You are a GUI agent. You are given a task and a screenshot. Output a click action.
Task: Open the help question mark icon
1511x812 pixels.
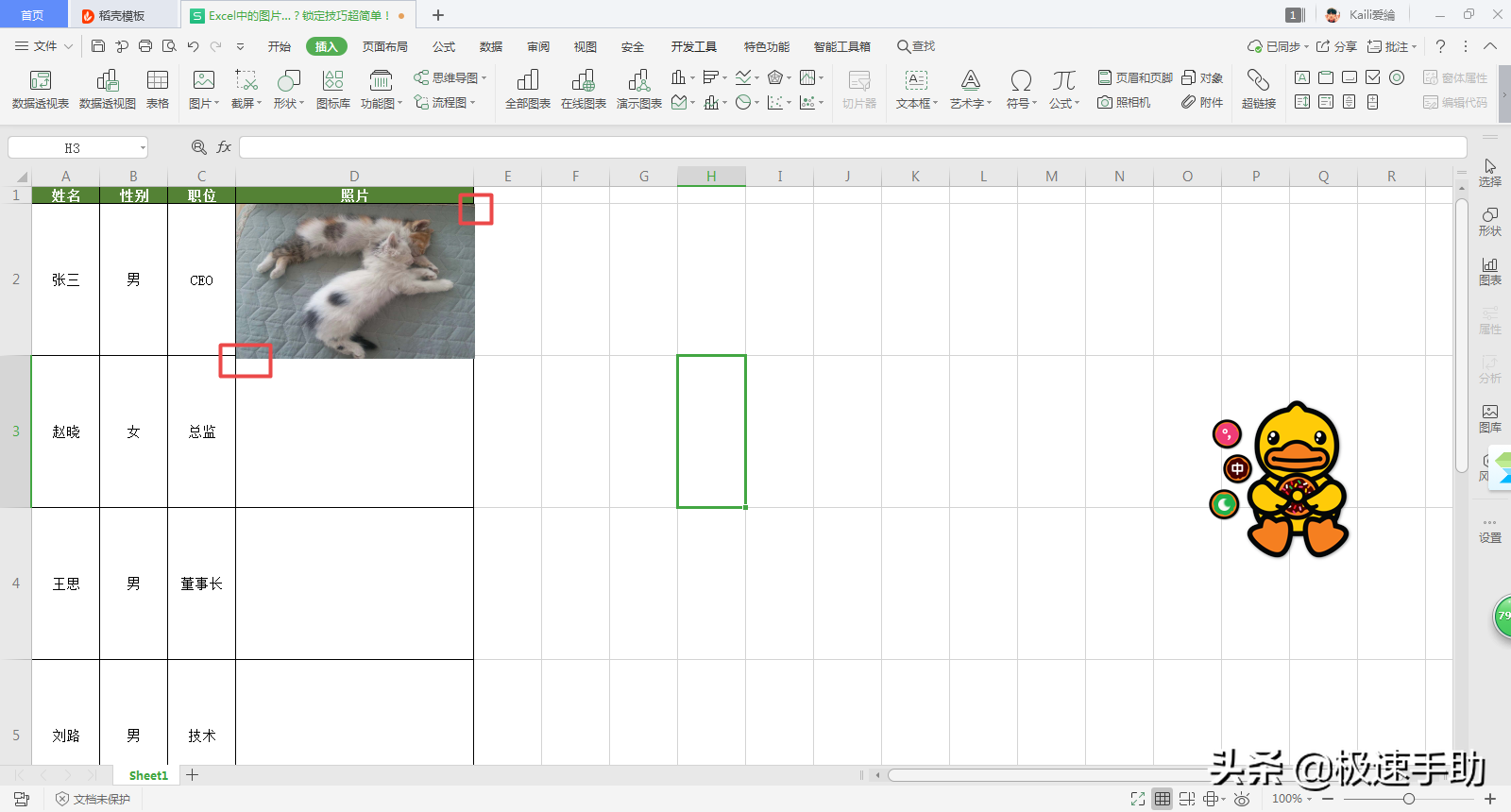pyautogui.click(x=1440, y=46)
